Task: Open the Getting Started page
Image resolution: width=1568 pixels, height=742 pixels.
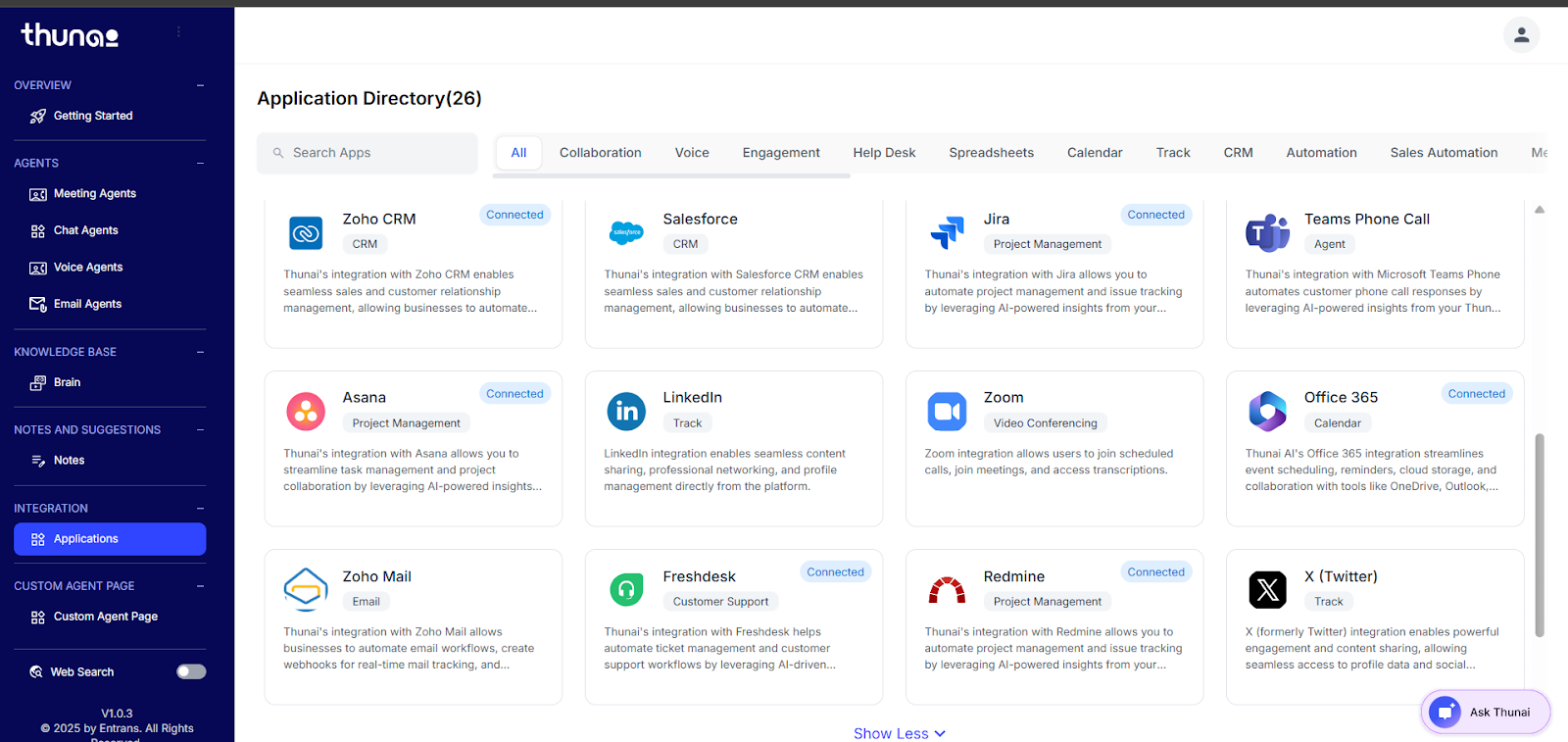Action: (x=93, y=116)
